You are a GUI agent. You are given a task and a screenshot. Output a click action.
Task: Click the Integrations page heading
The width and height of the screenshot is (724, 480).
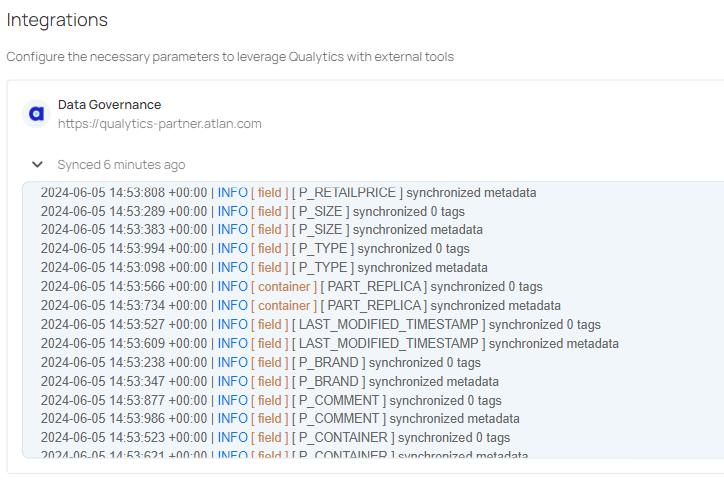[x=57, y=19]
